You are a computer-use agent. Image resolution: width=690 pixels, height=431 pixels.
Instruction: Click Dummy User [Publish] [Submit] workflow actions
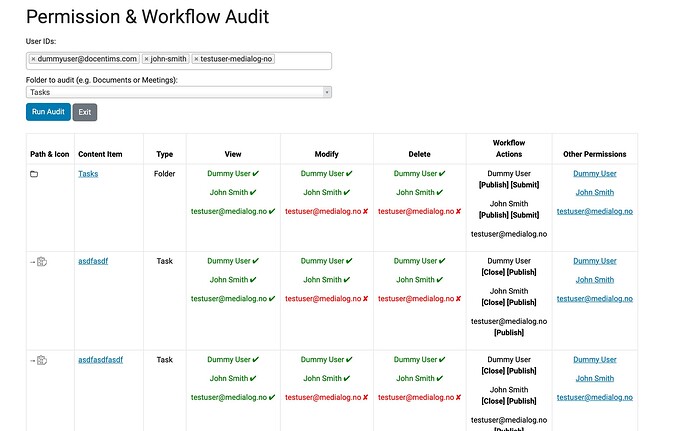[x=509, y=179]
